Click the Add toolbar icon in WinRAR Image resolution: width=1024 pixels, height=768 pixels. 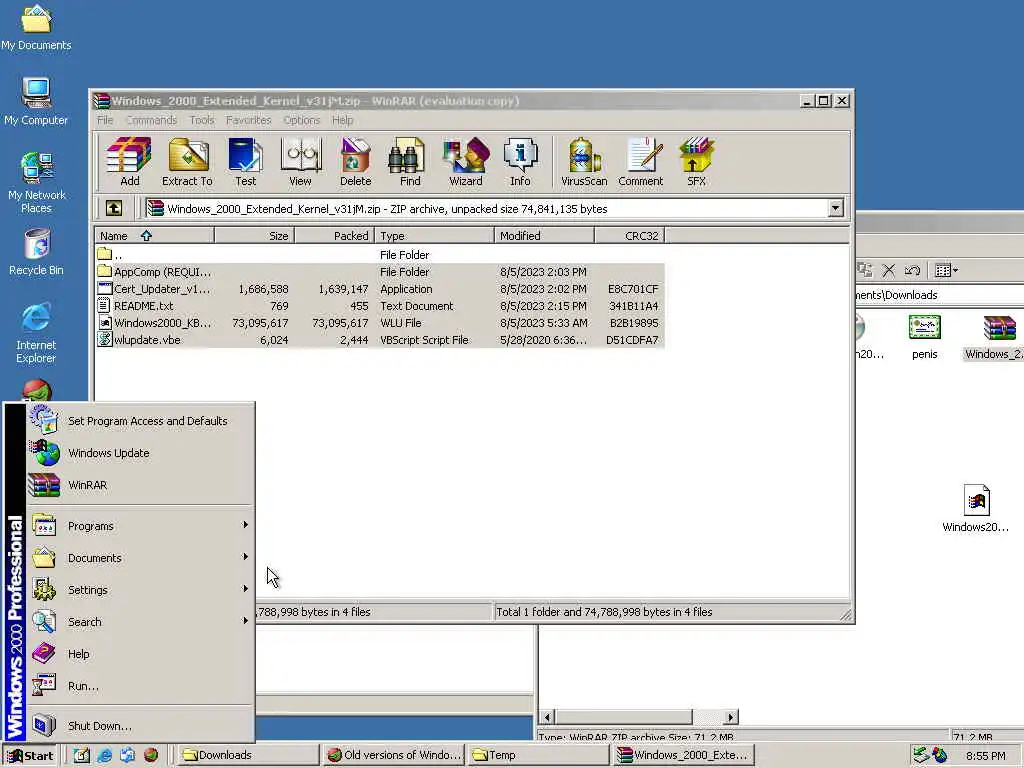pyautogui.click(x=129, y=162)
